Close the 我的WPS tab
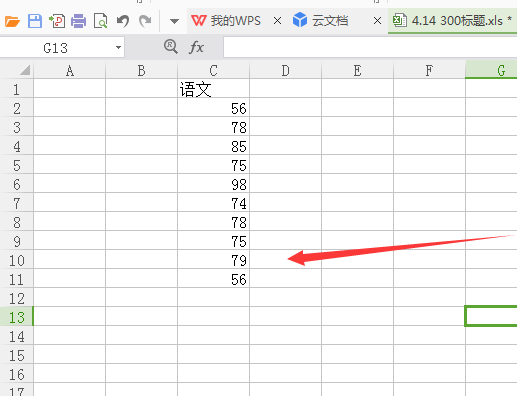This screenshot has height=396, width=517. tap(277, 21)
